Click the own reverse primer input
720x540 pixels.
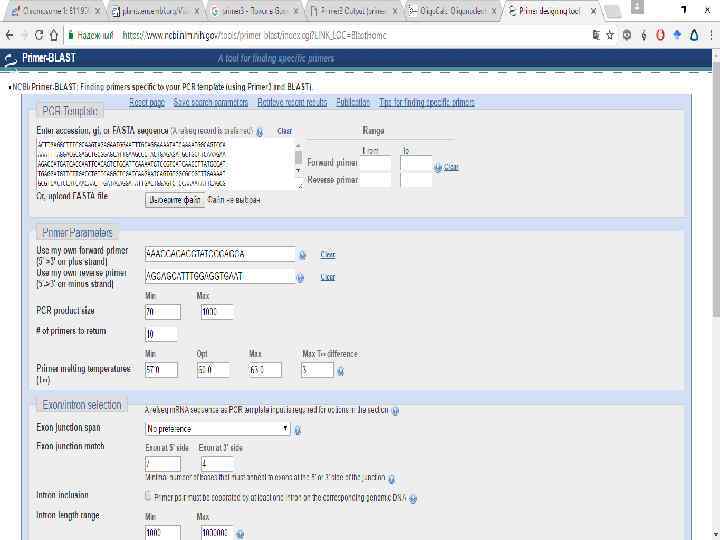coord(220,276)
